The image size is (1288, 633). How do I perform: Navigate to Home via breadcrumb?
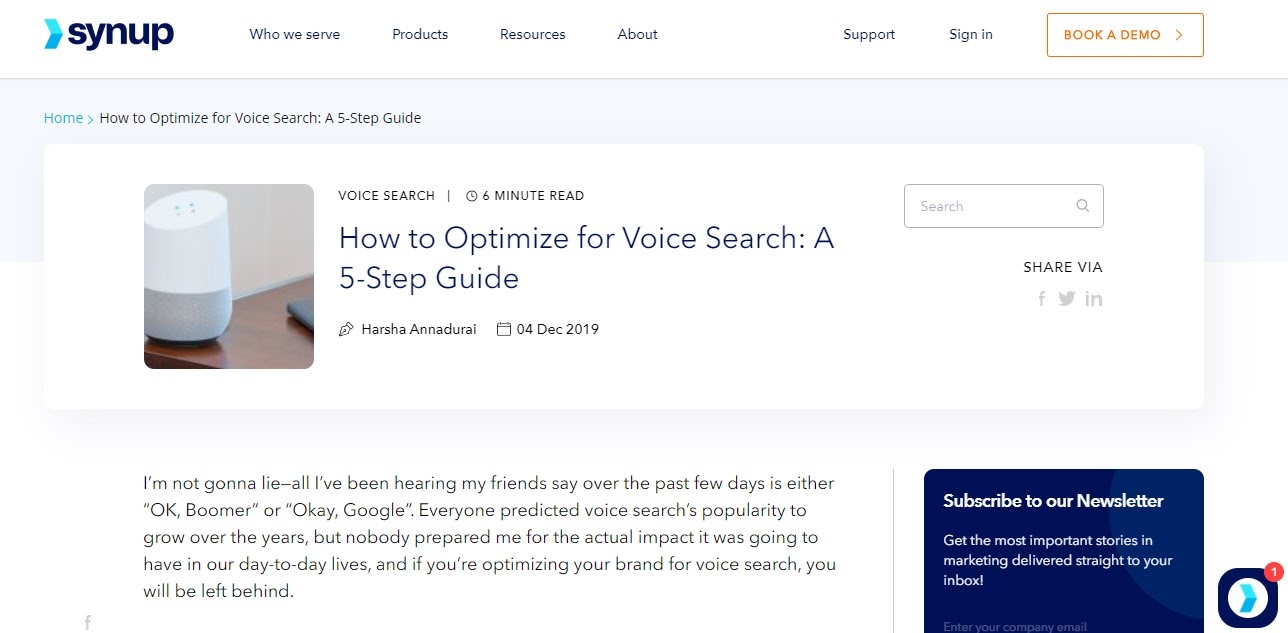coord(63,117)
